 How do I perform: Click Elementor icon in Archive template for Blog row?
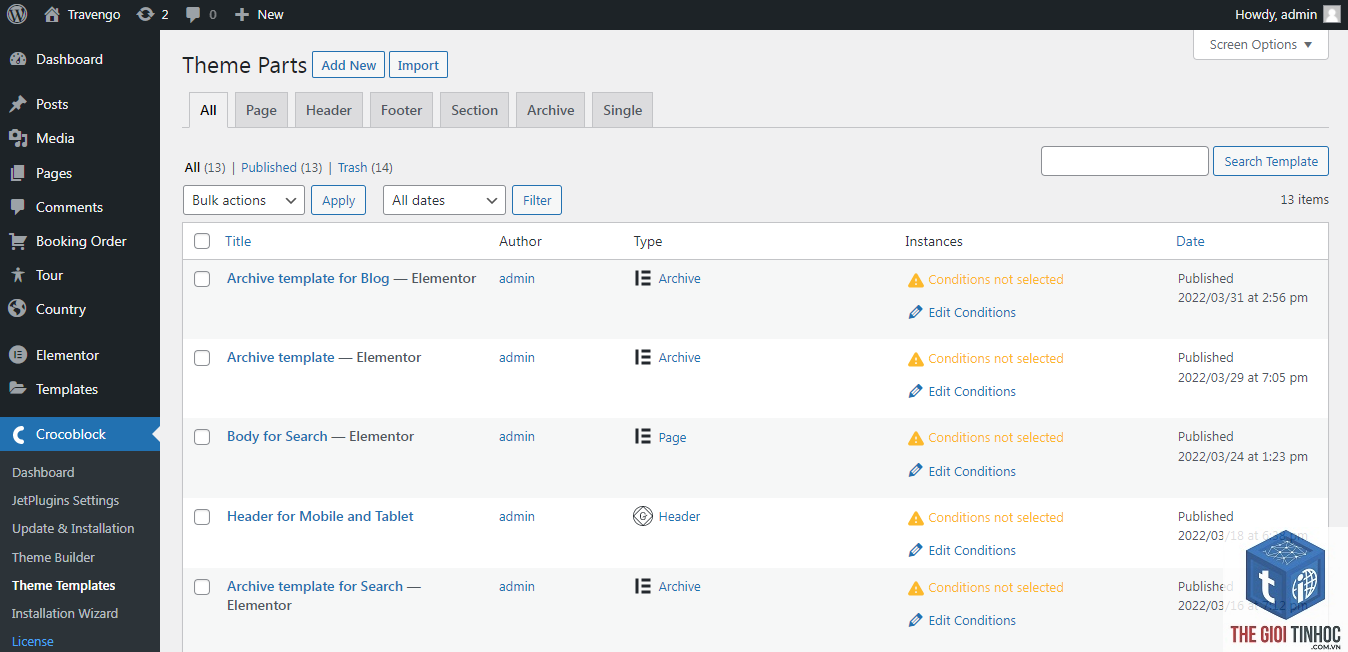[x=643, y=278]
